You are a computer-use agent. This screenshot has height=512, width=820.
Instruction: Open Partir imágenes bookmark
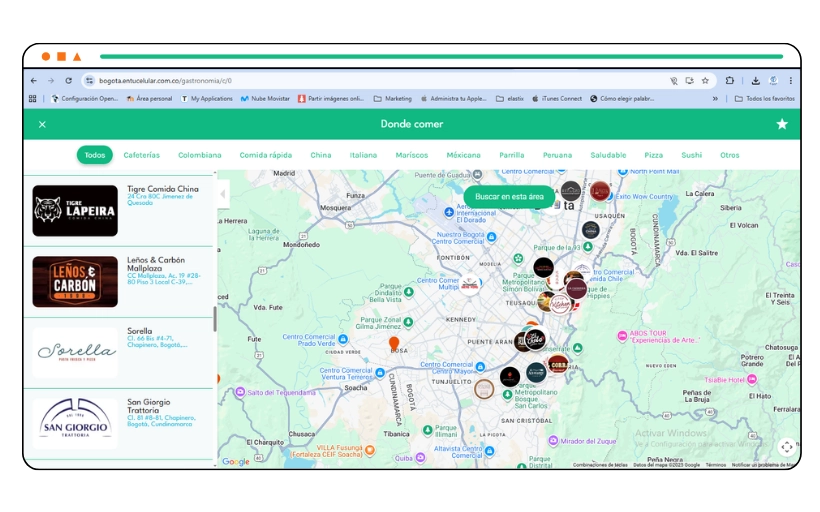pyautogui.click(x=331, y=98)
